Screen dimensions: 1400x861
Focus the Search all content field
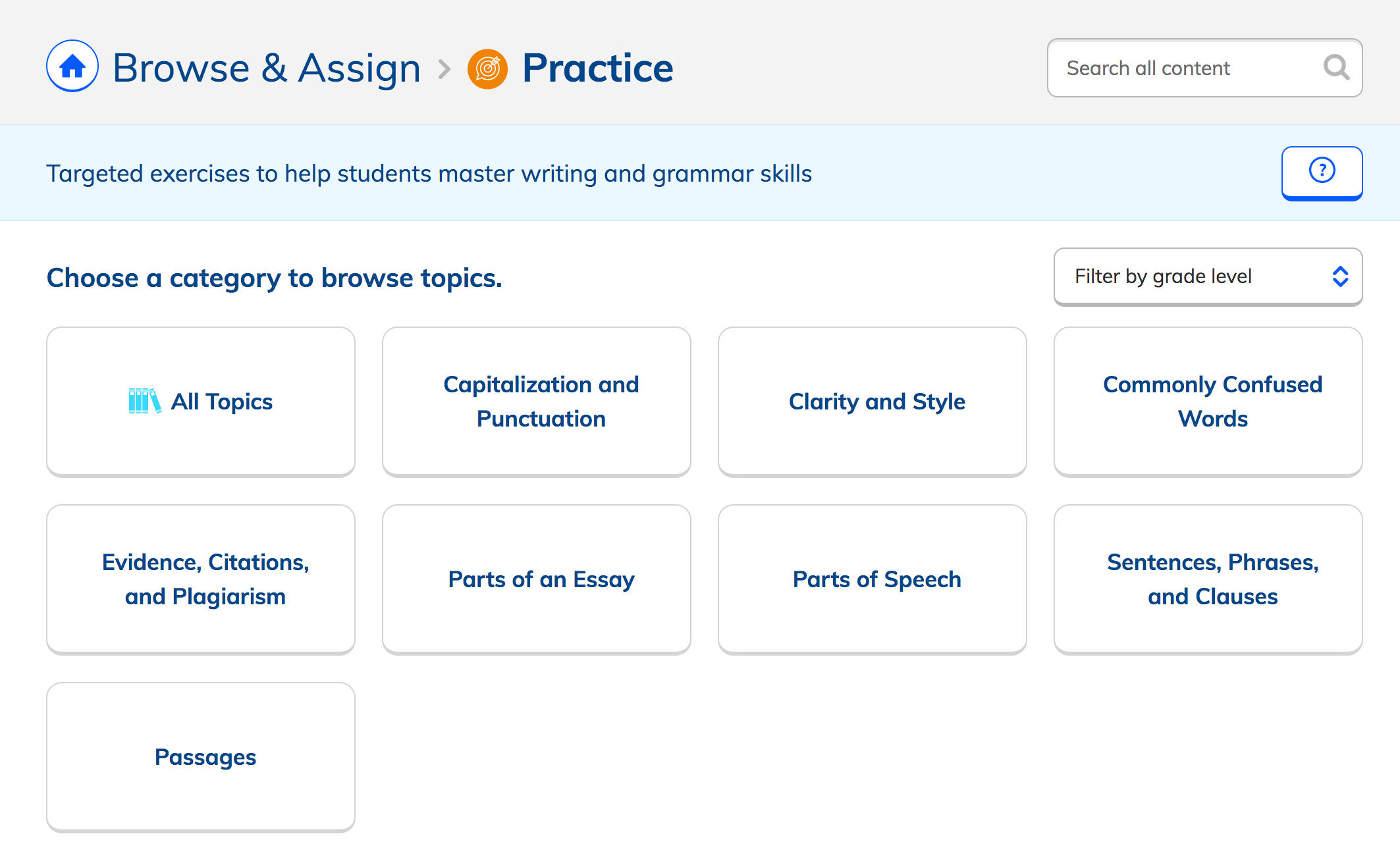[1204, 68]
